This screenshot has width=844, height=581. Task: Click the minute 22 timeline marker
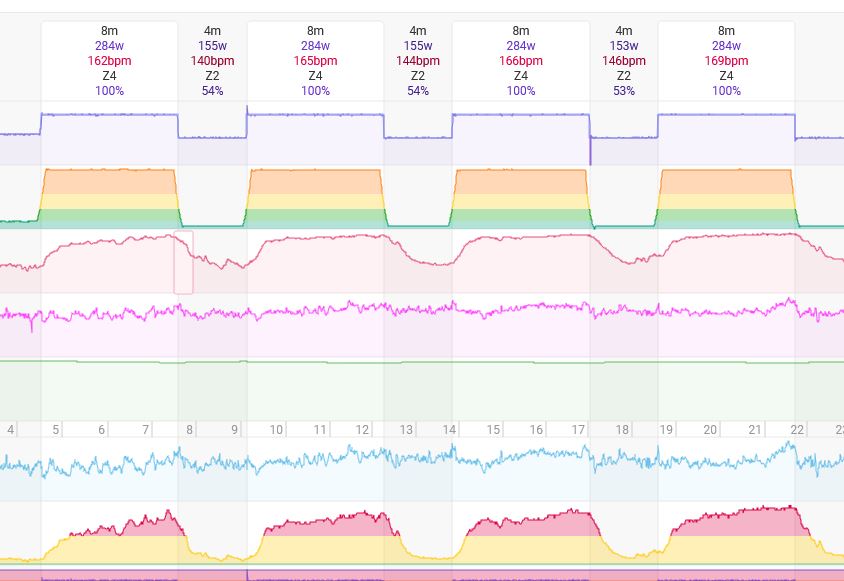[797, 429]
